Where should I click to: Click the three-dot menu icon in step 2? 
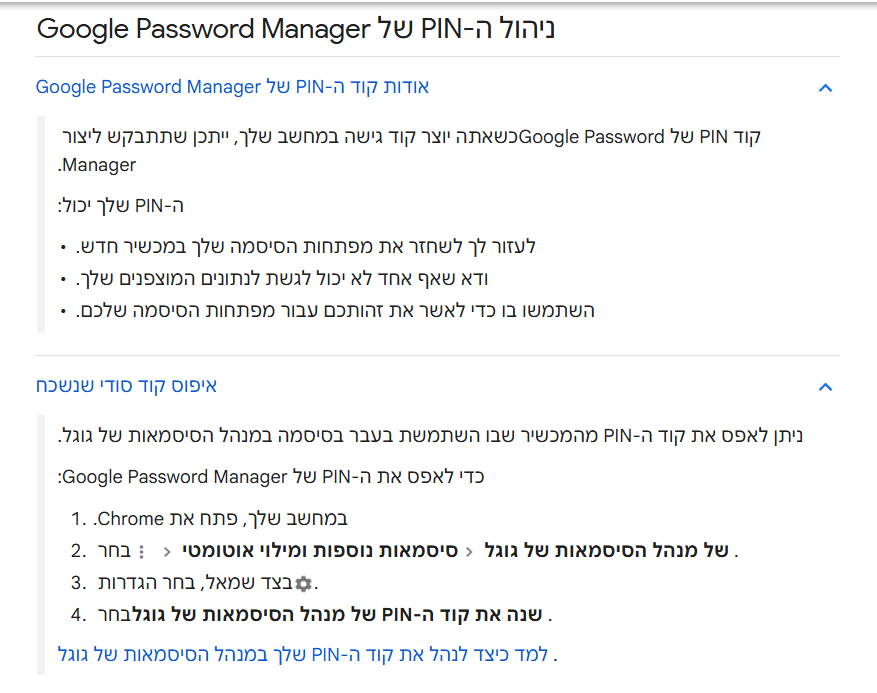(x=140, y=551)
